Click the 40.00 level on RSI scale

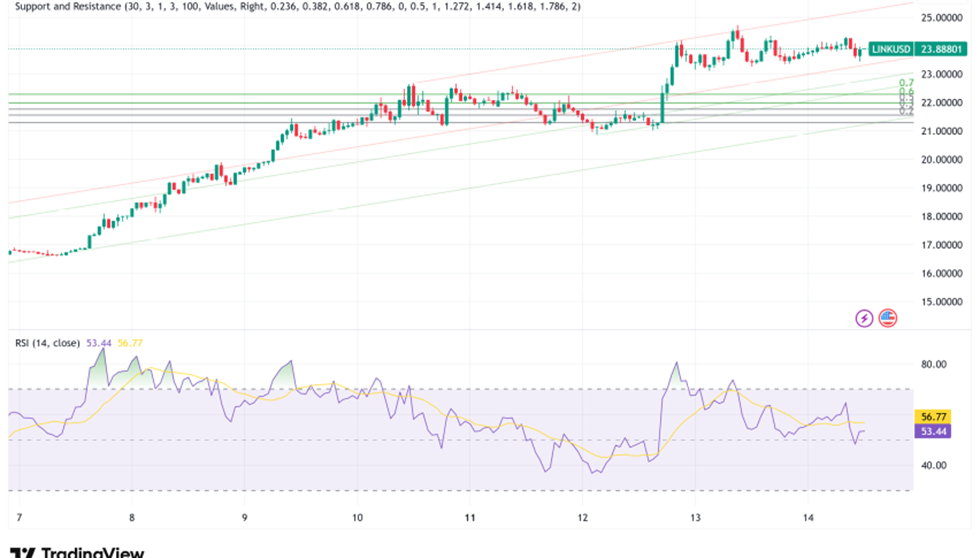coord(935,465)
